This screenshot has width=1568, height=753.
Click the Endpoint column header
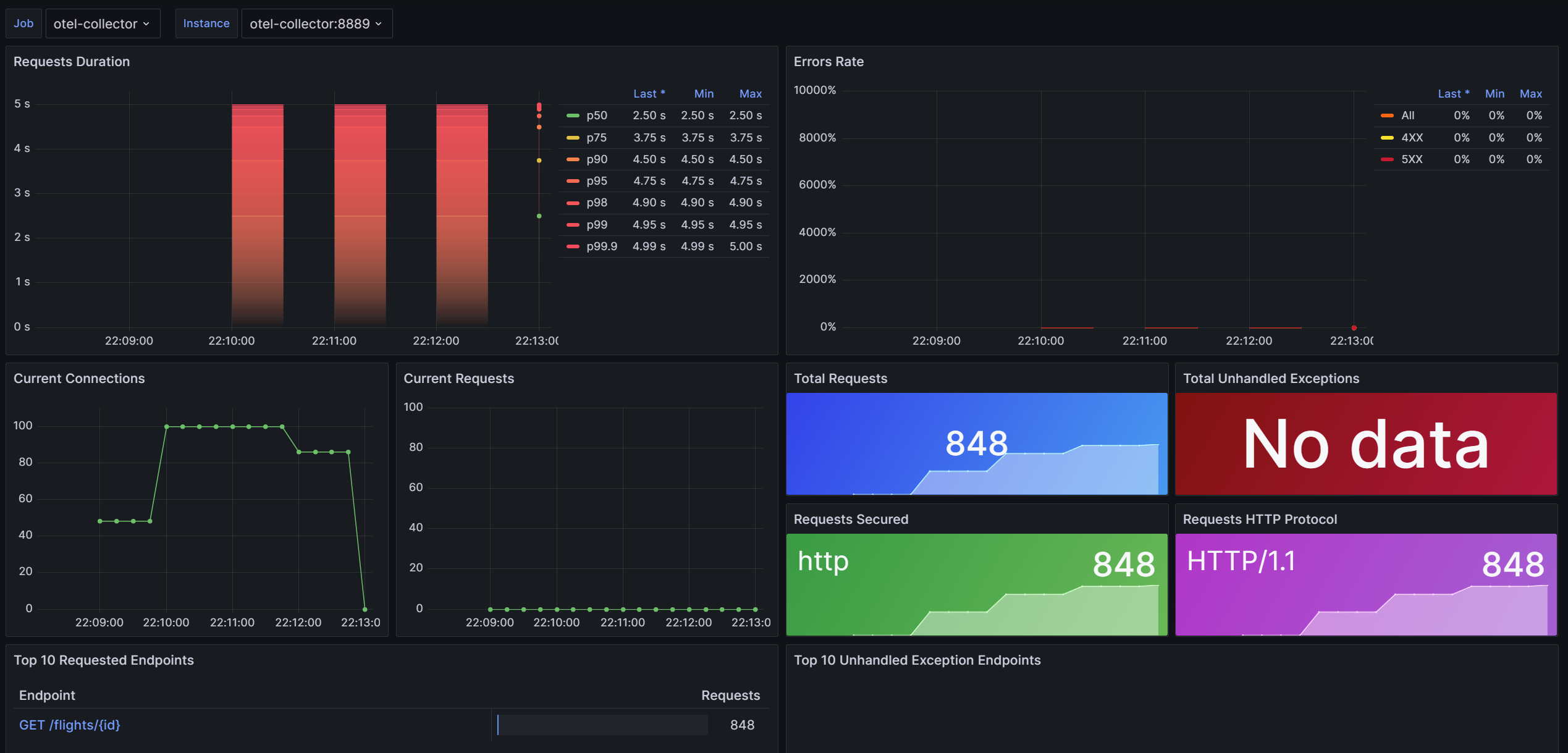(x=47, y=696)
